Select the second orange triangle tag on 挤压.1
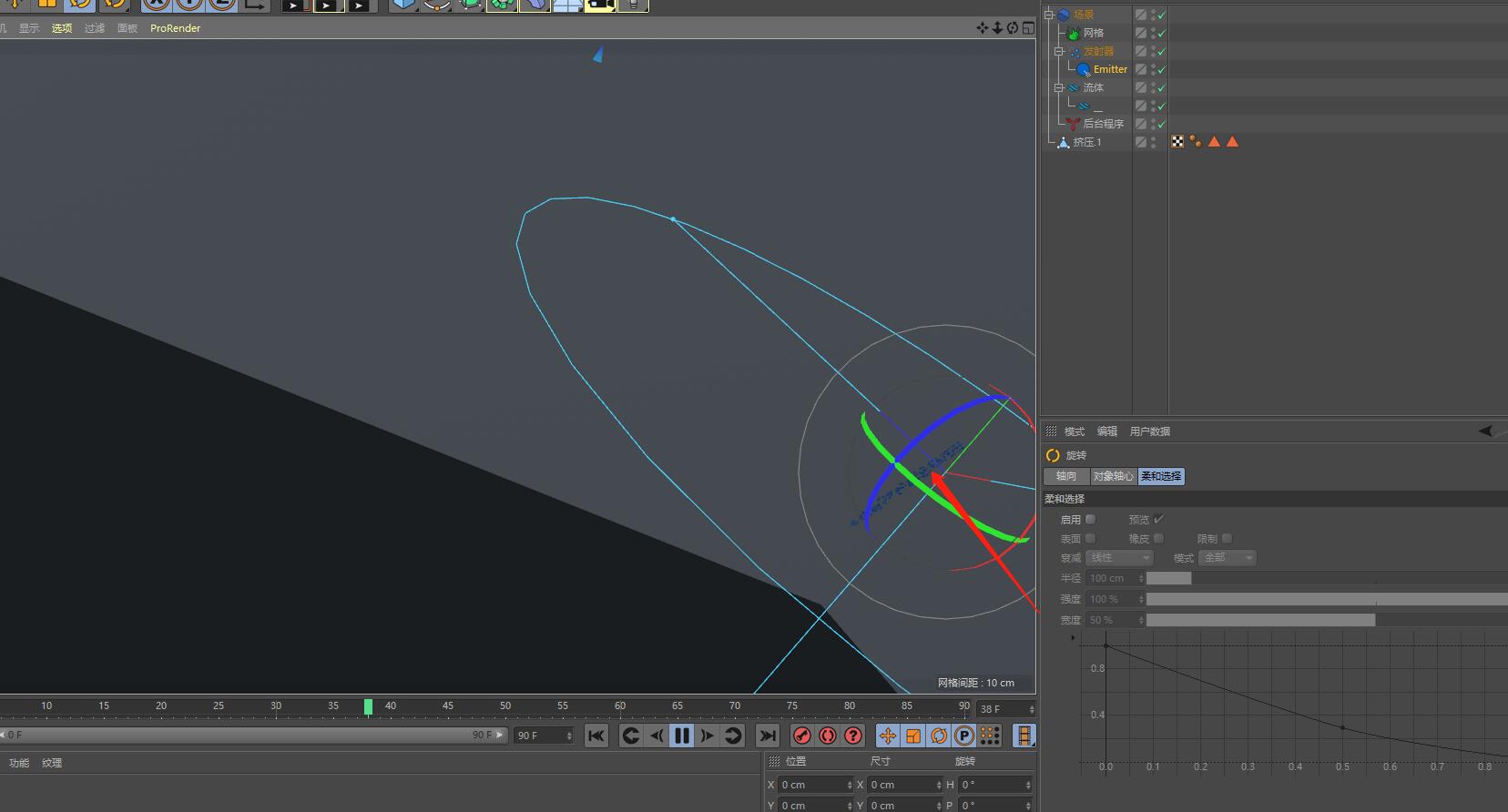 click(x=1232, y=141)
